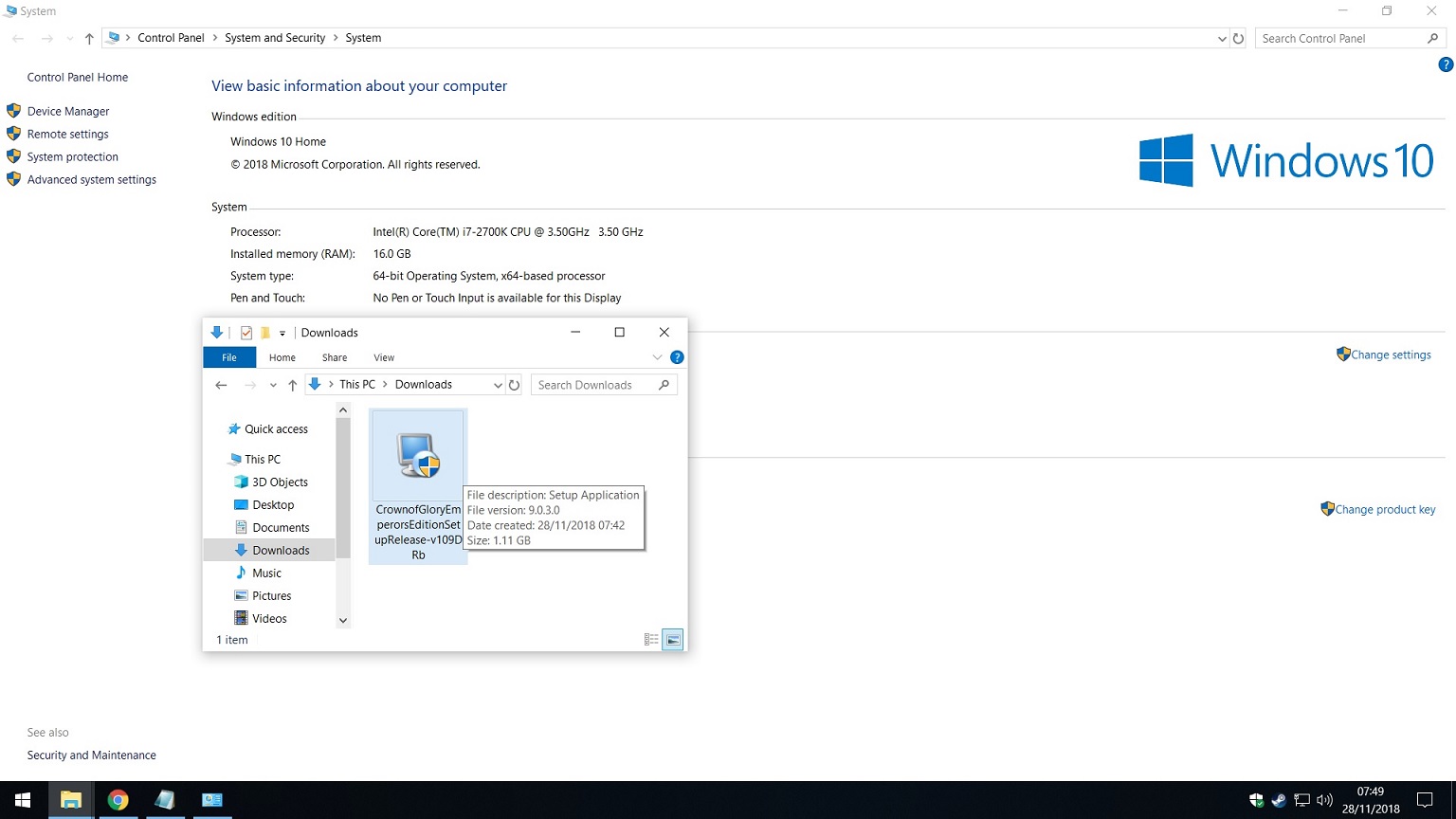
Task: Open network status tray icon
Action: pyautogui.click(x=1302, y=800)
